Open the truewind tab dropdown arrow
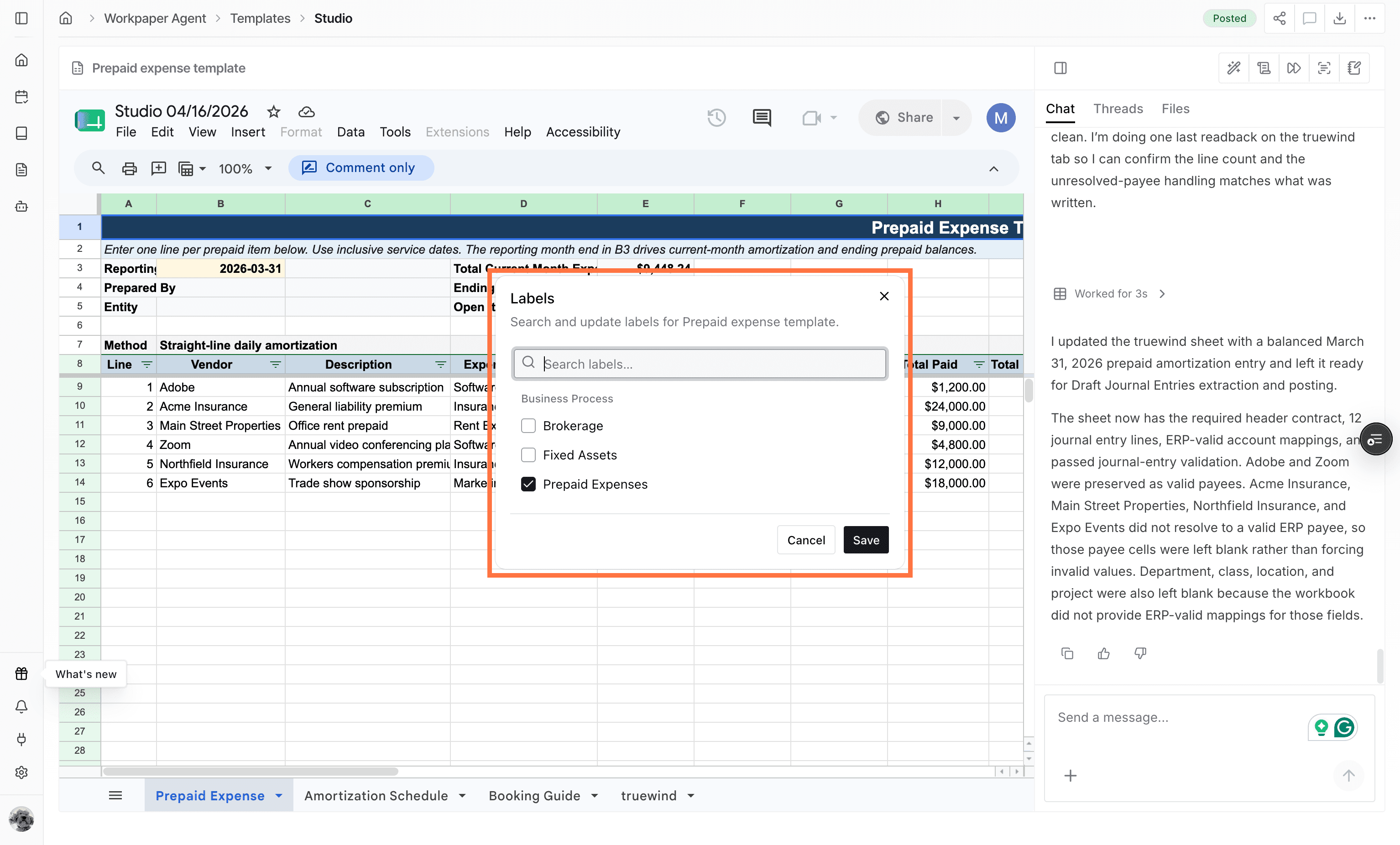 tap(691, 796)
